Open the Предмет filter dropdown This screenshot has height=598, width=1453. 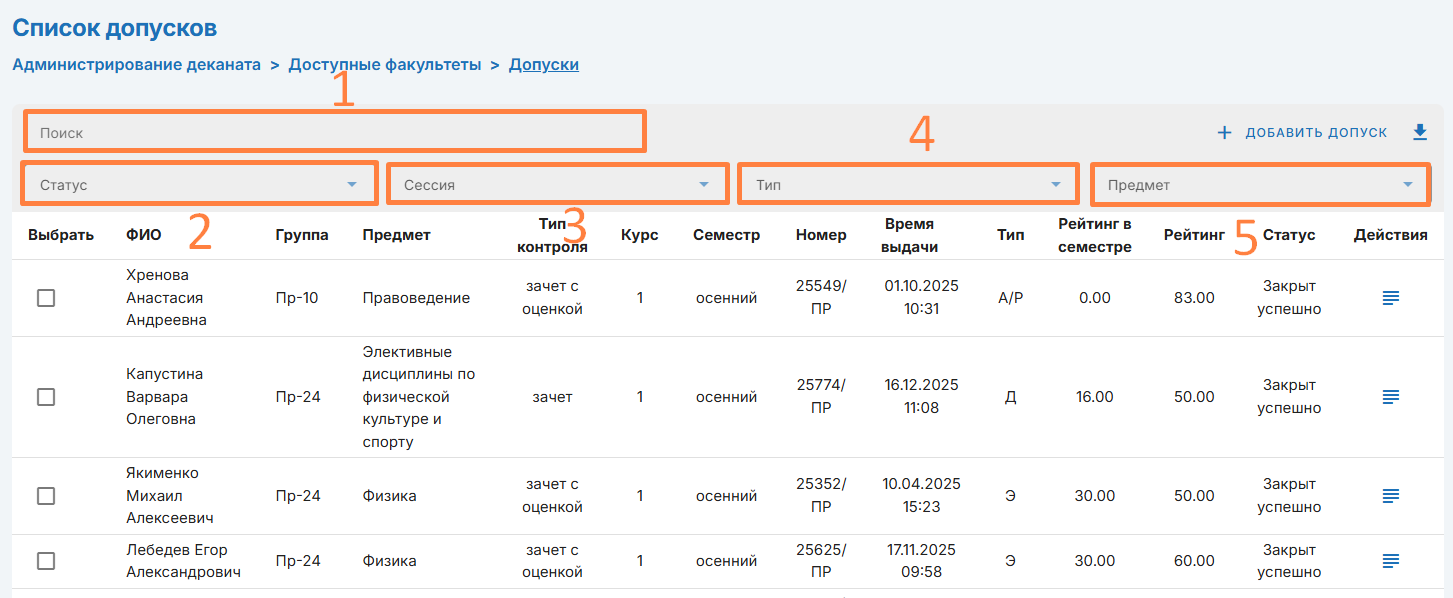coord(1260,185)
